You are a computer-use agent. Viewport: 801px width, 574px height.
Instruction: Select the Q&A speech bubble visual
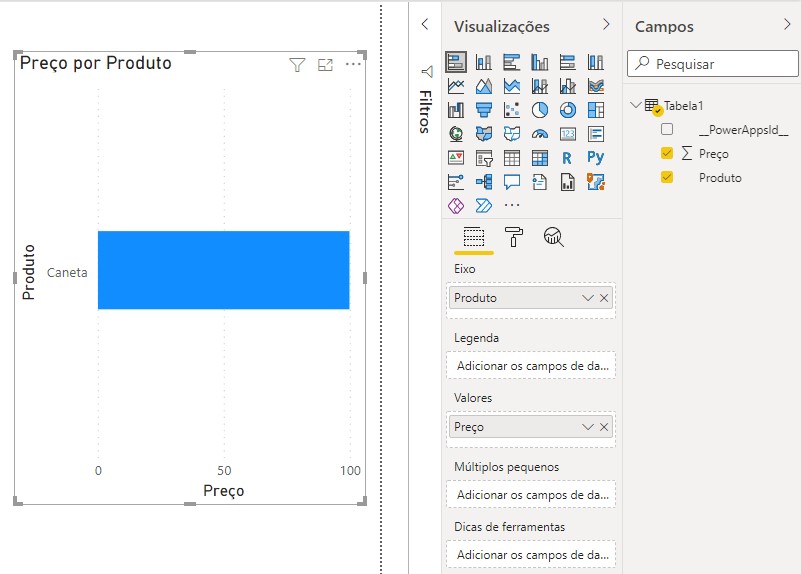click(x=512, y=181)
